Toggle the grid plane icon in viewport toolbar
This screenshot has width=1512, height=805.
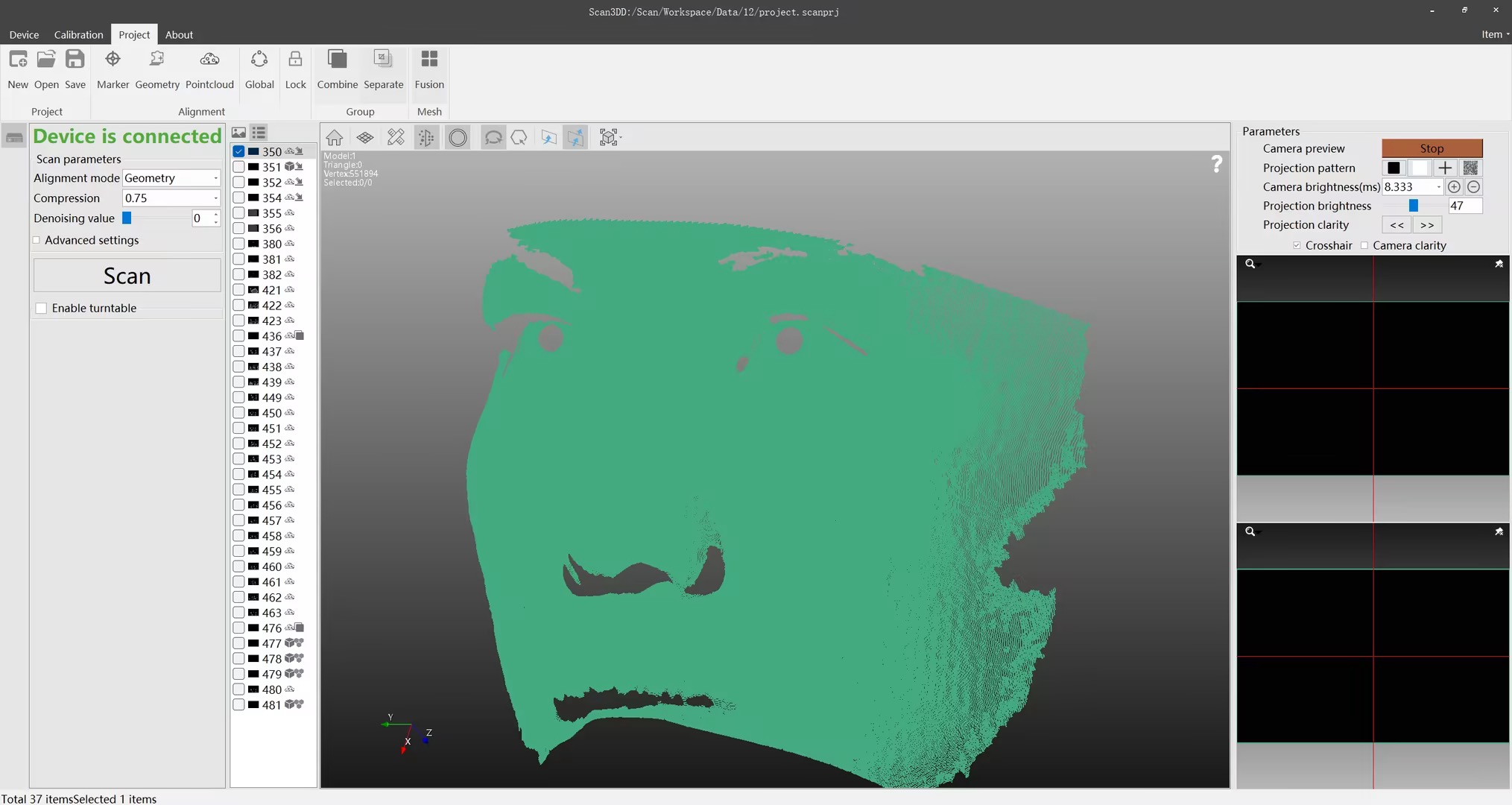coord(365,138)
